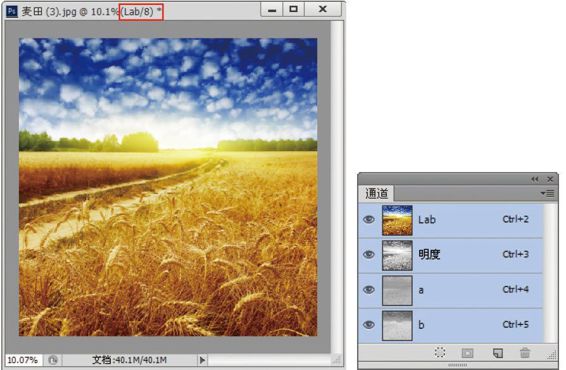Hide the a channel eye icon
This screenshot has width=566, height=370.
point(369,290)
